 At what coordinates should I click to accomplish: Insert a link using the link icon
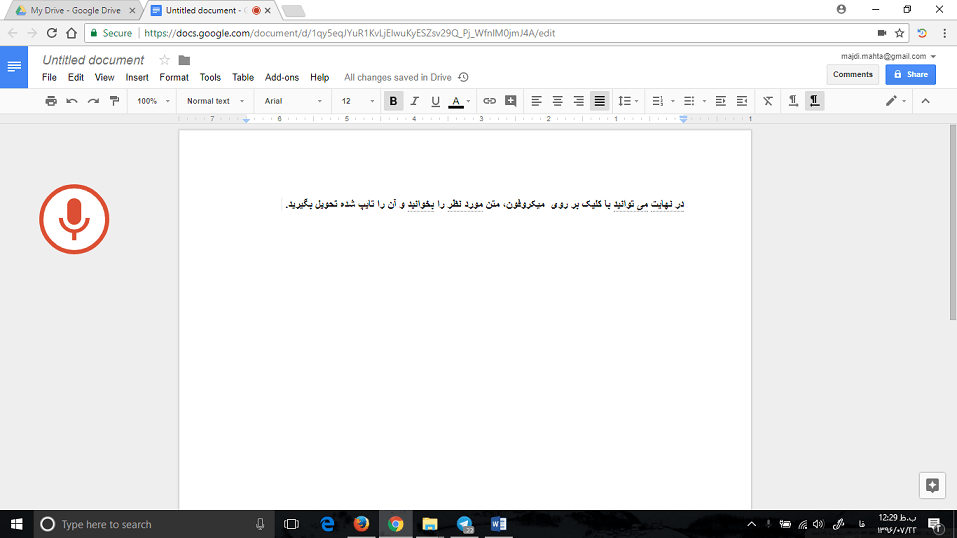[x=489, y=101]
